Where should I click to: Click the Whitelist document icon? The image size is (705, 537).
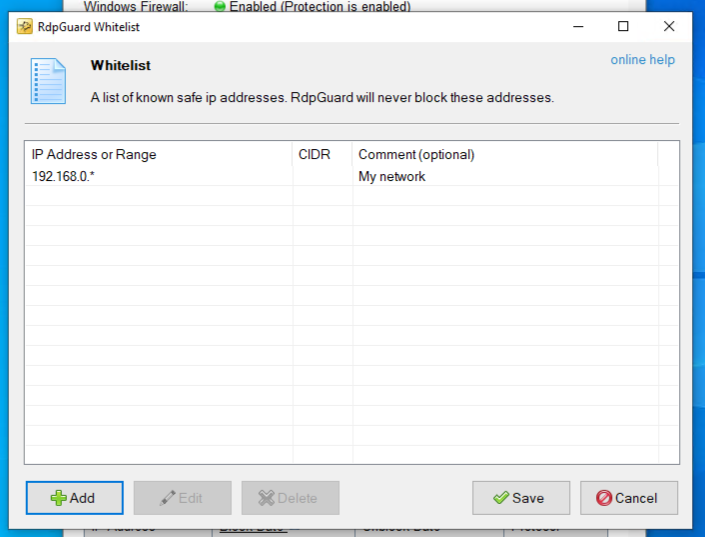(x=48, y=81)
